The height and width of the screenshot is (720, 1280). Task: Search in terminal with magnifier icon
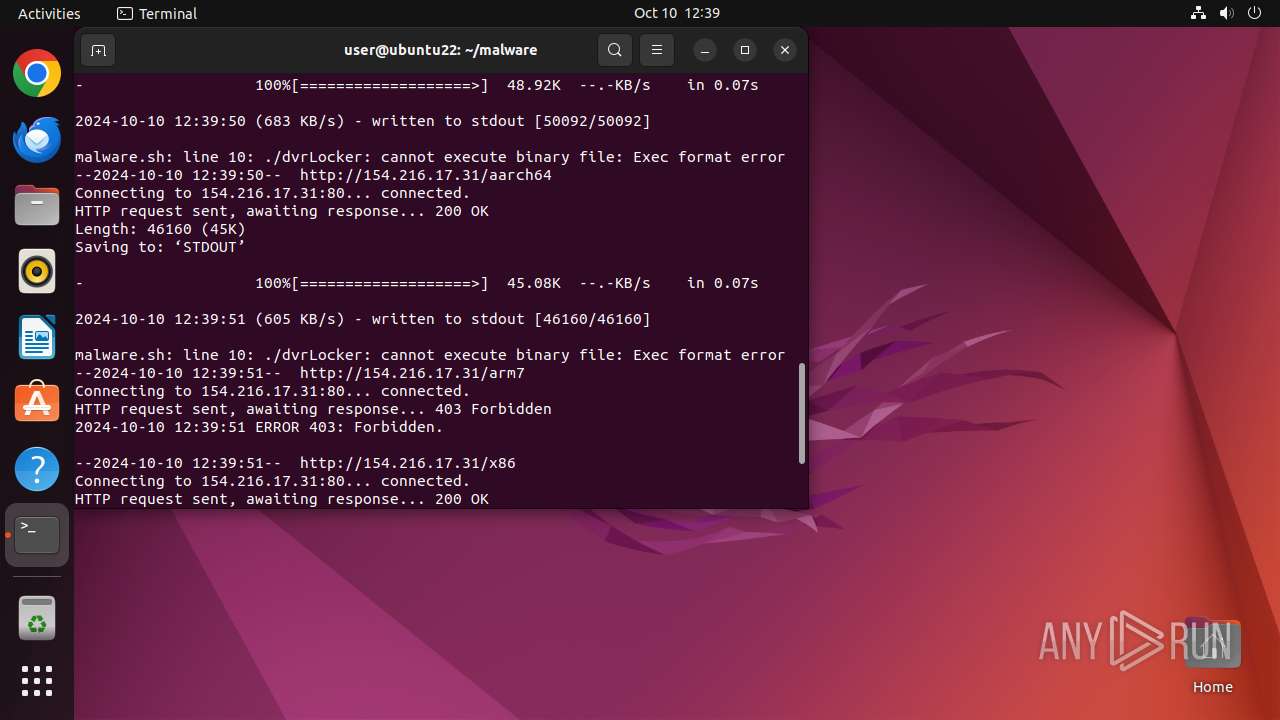(615, 50)
